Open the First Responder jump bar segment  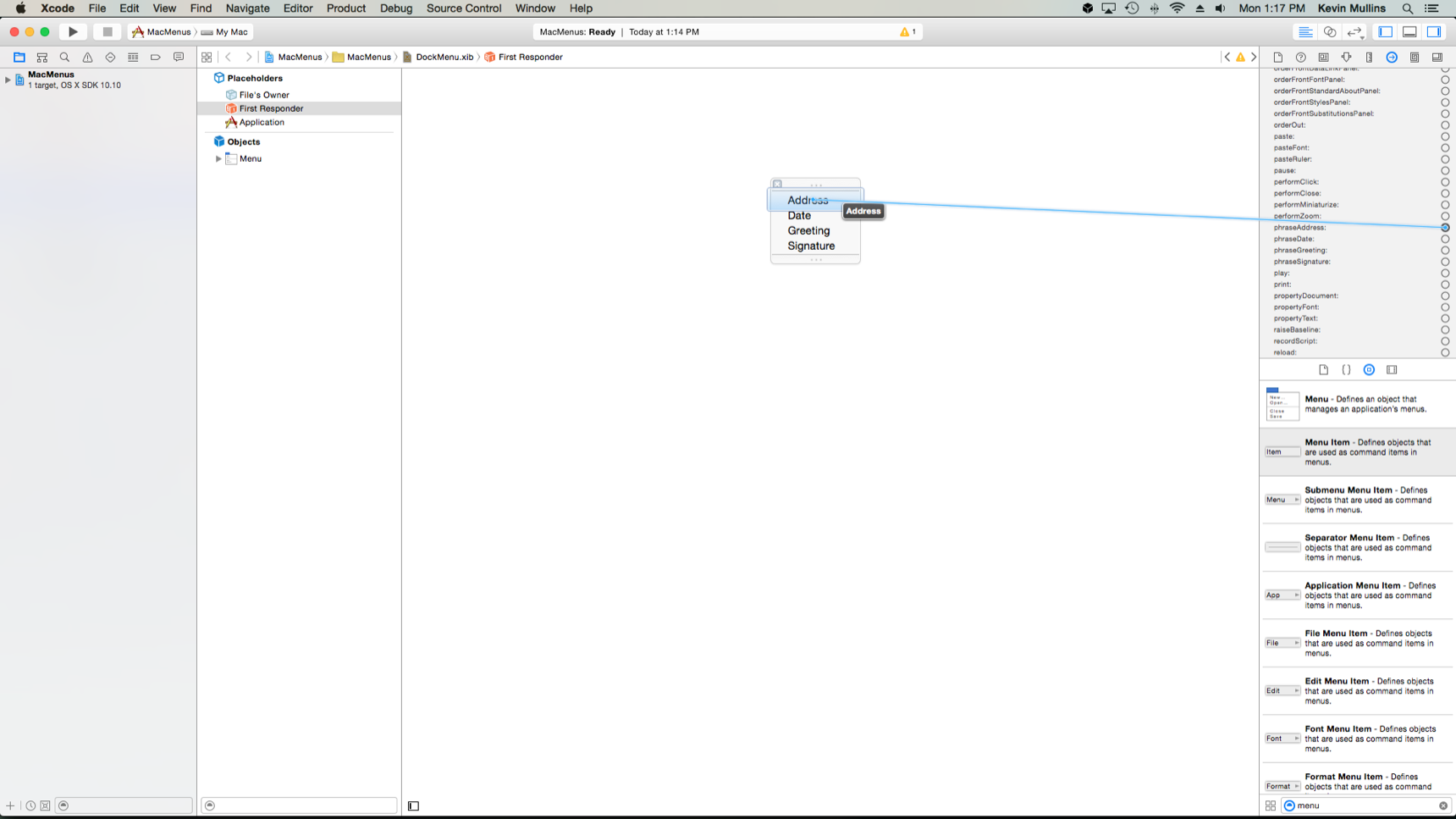coord(524,58)
